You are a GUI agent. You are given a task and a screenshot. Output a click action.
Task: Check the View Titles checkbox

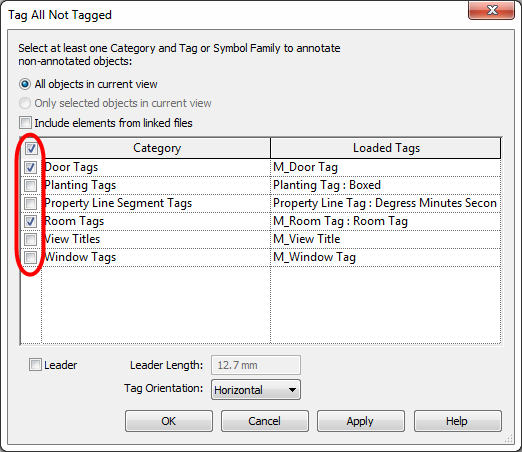pos(31,239)
